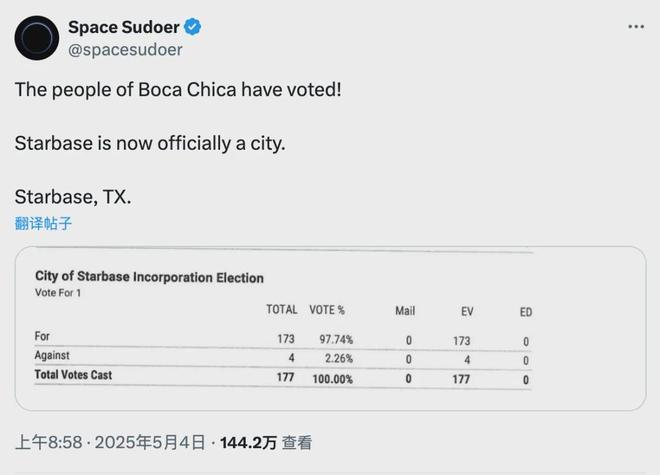Click the 144.2万 查看 view count
The width and height of the screenshot is (660, 475).
(266, 443)
